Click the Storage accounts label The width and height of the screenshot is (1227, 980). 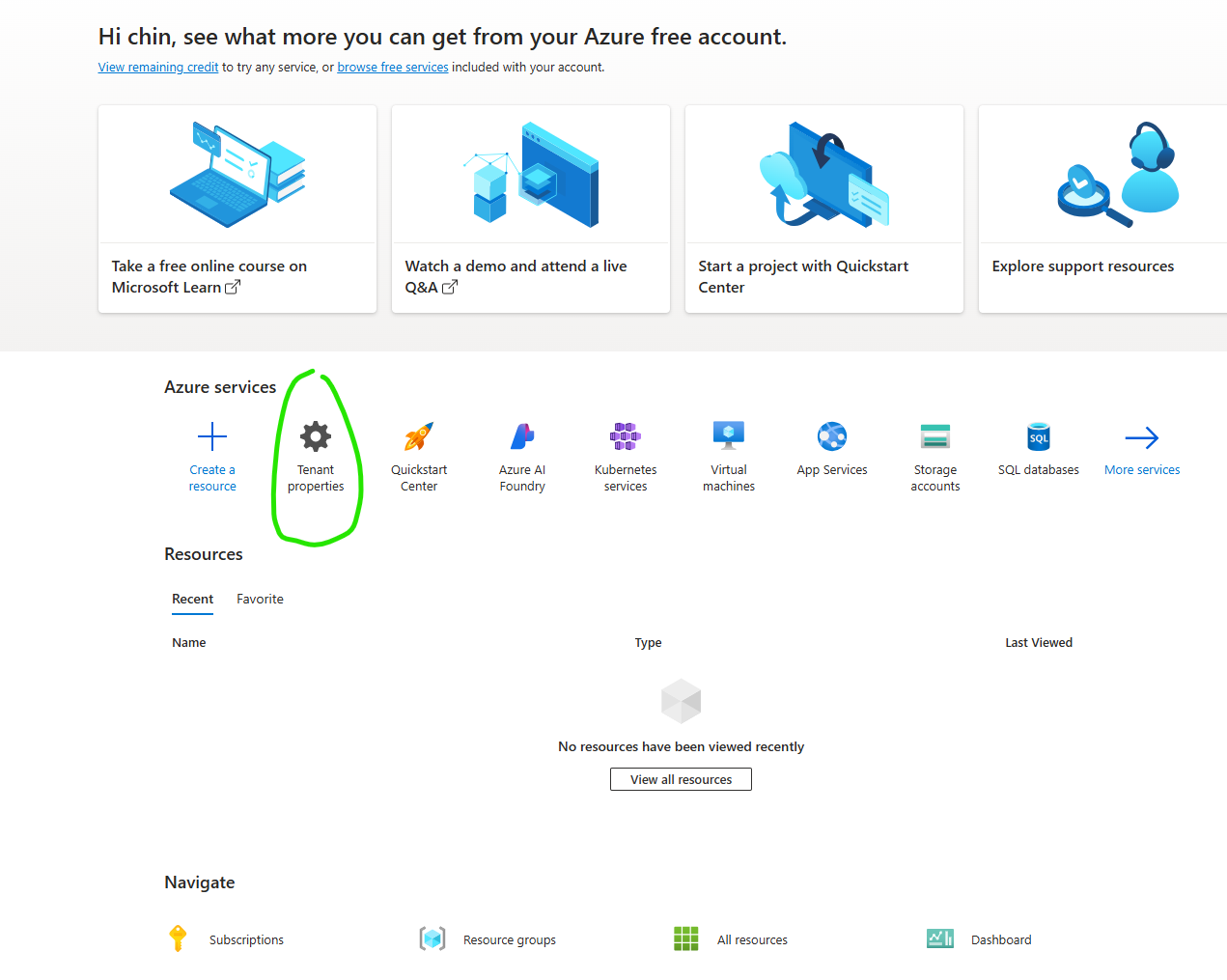coord(935,478)
